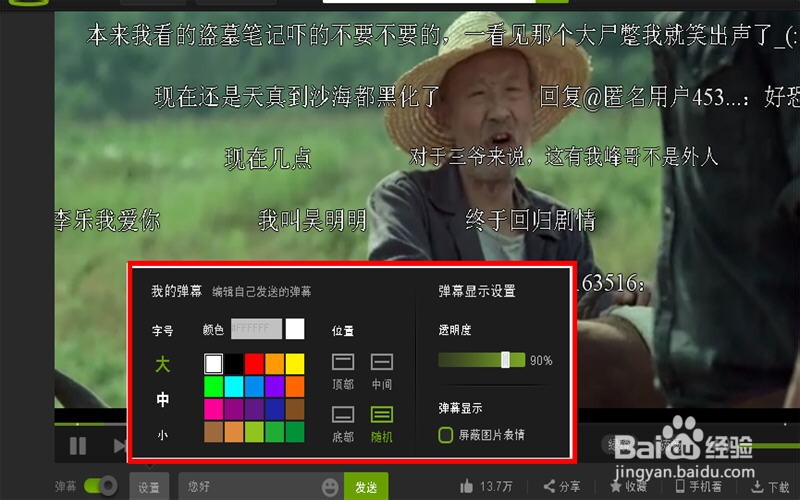Viewport: 800px width, 500px height.
Task: Pick the cyan color swatch
Action: 234,386
